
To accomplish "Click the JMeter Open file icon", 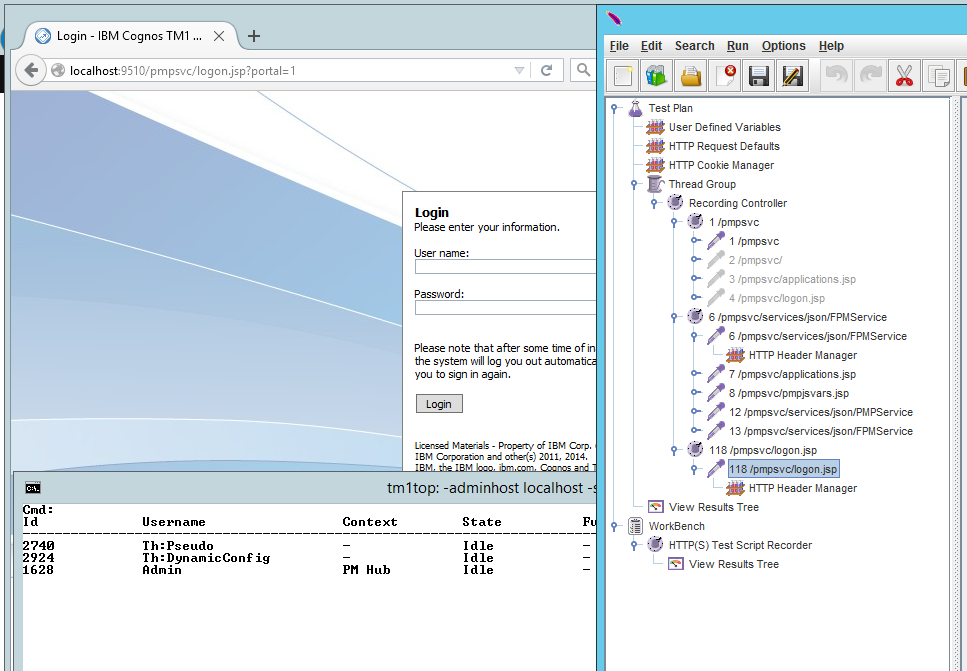I will [x=691, y=76].
